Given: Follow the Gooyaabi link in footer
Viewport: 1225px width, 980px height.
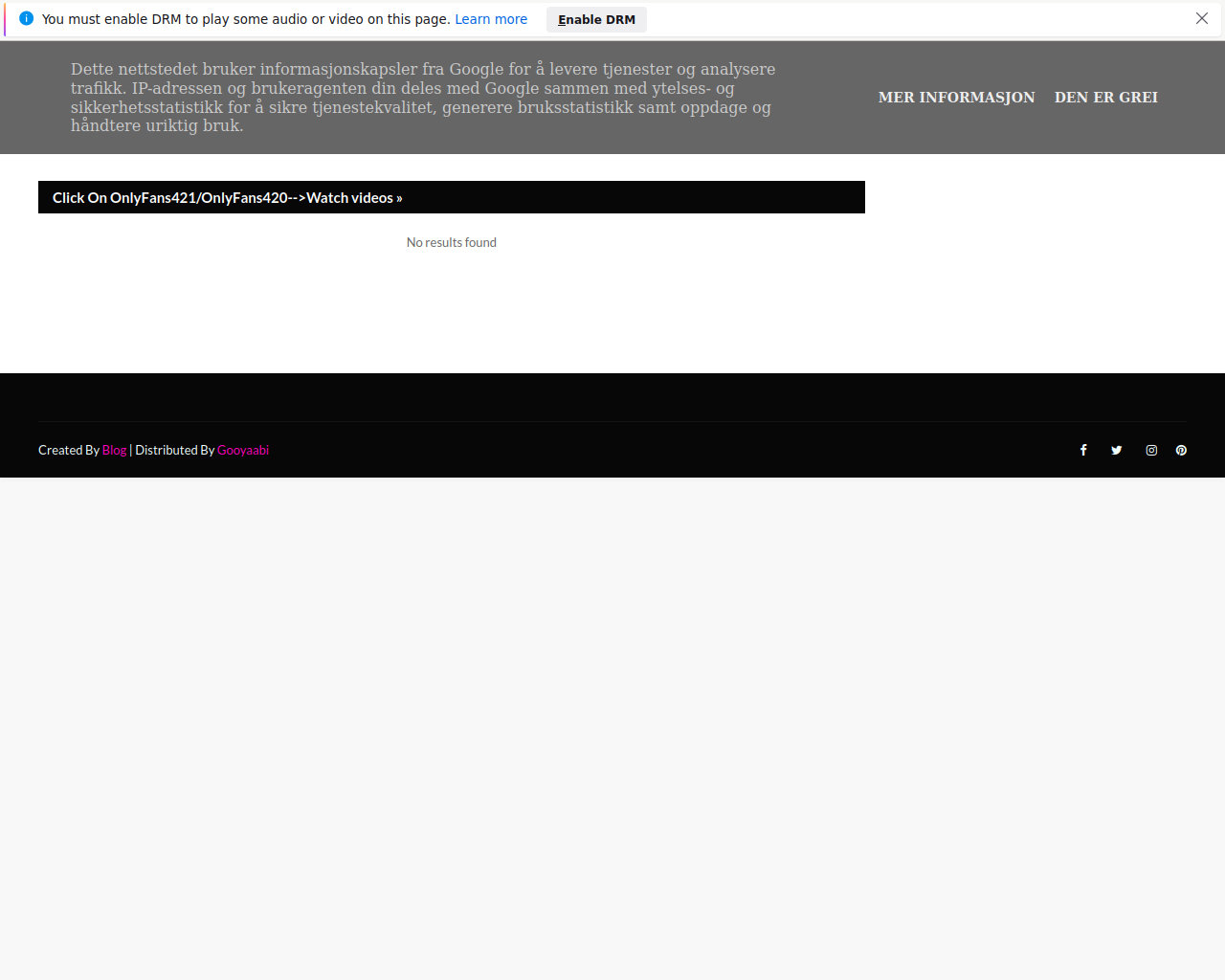Looking at the screenshot, I should (x=243, y=450).
